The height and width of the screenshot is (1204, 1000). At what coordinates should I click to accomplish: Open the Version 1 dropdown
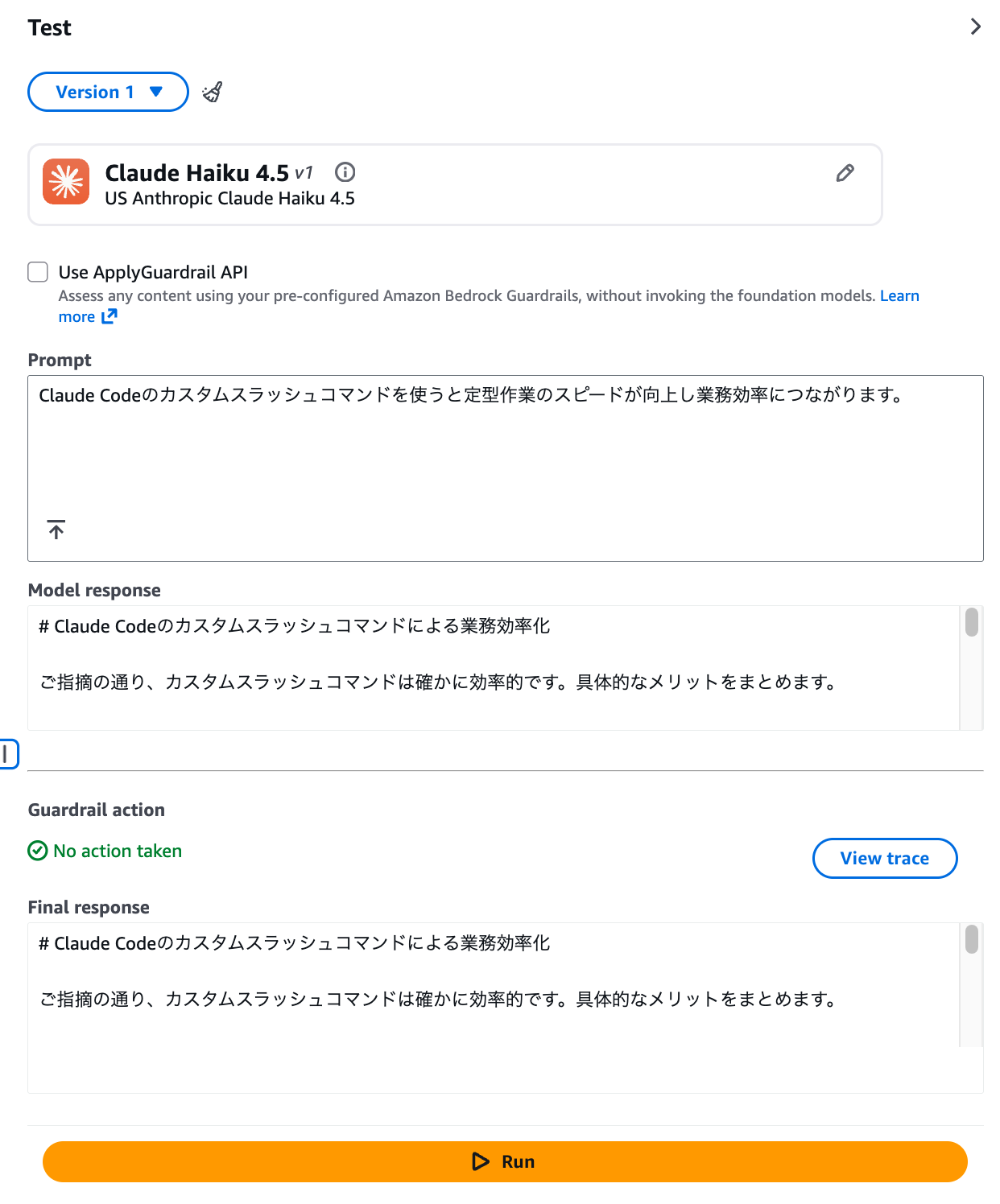(x=108, y=92)
